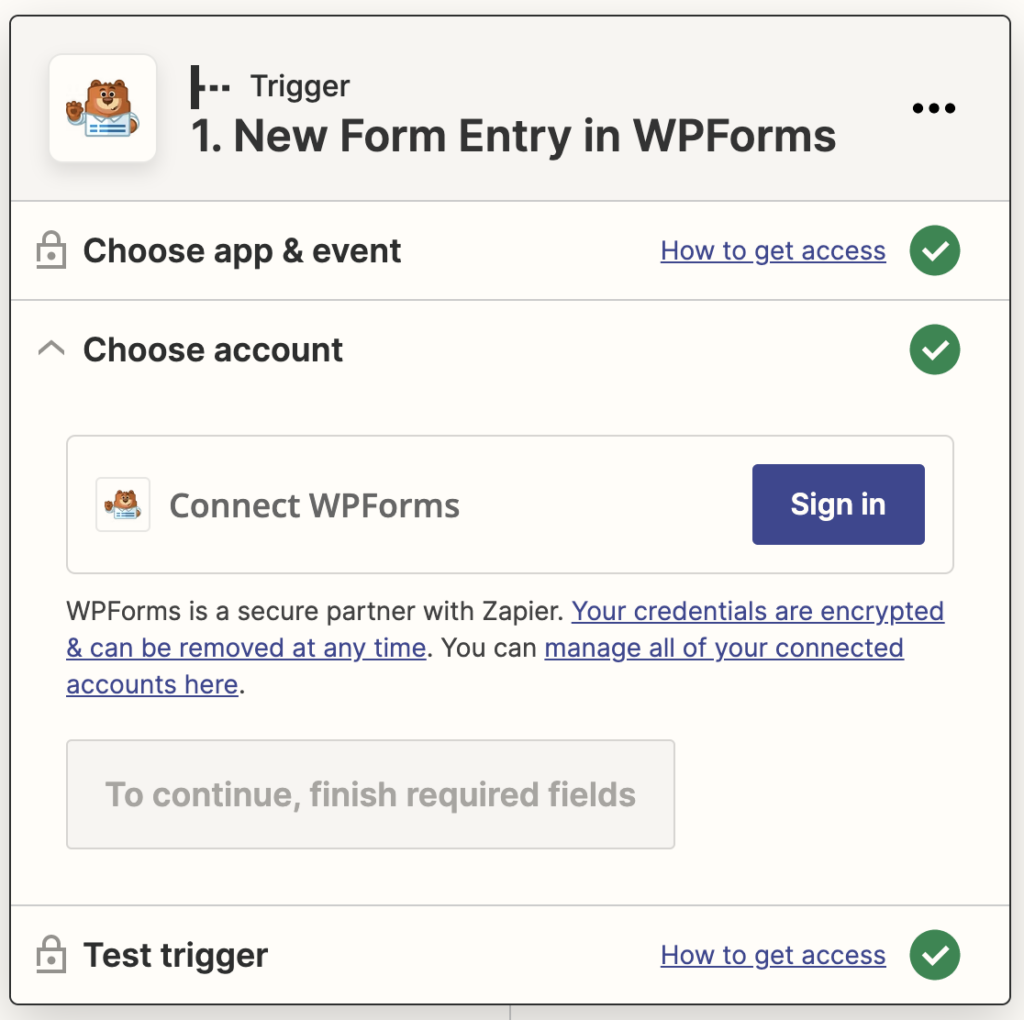Click green checkmark on Choose account
The image size is (1024, 1020).
tap(934, 350)
